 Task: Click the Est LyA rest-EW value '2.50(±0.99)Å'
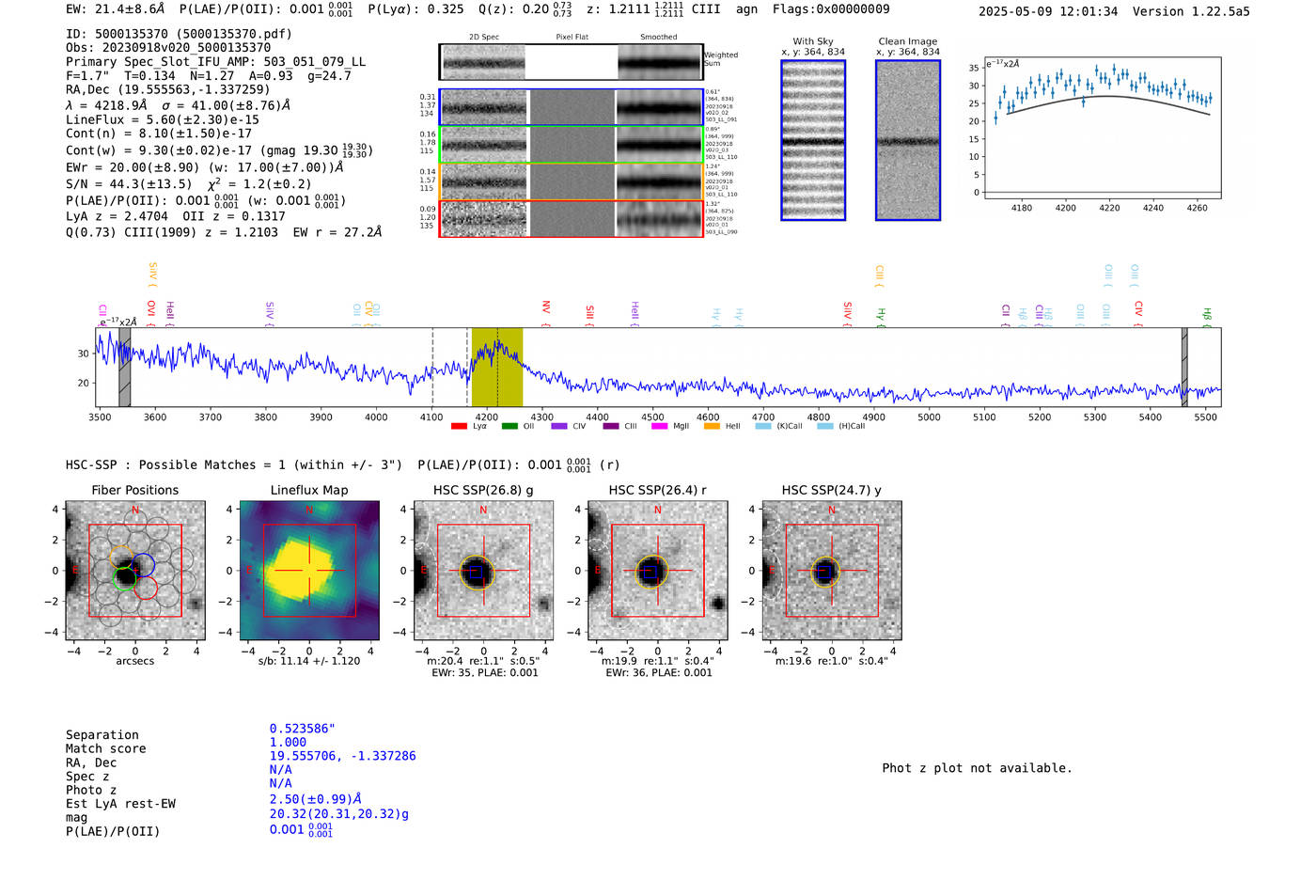[x=316, y=799]
